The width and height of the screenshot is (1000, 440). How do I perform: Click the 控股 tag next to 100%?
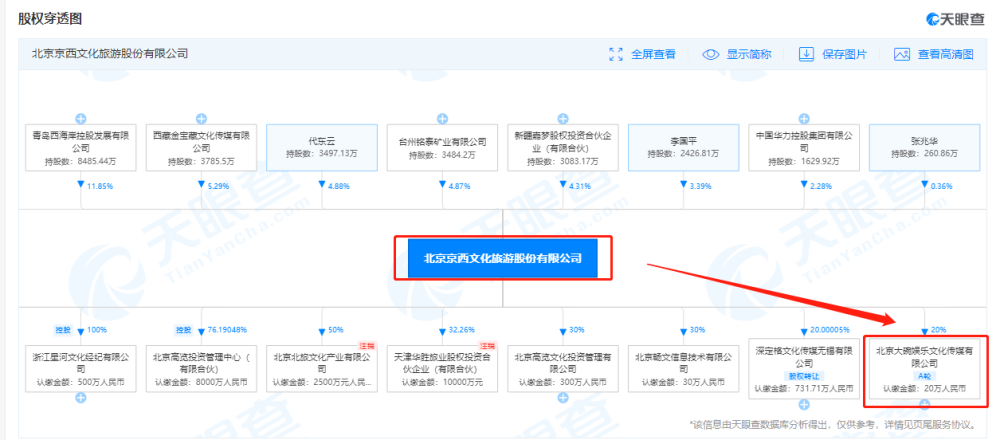coord(62,330)
